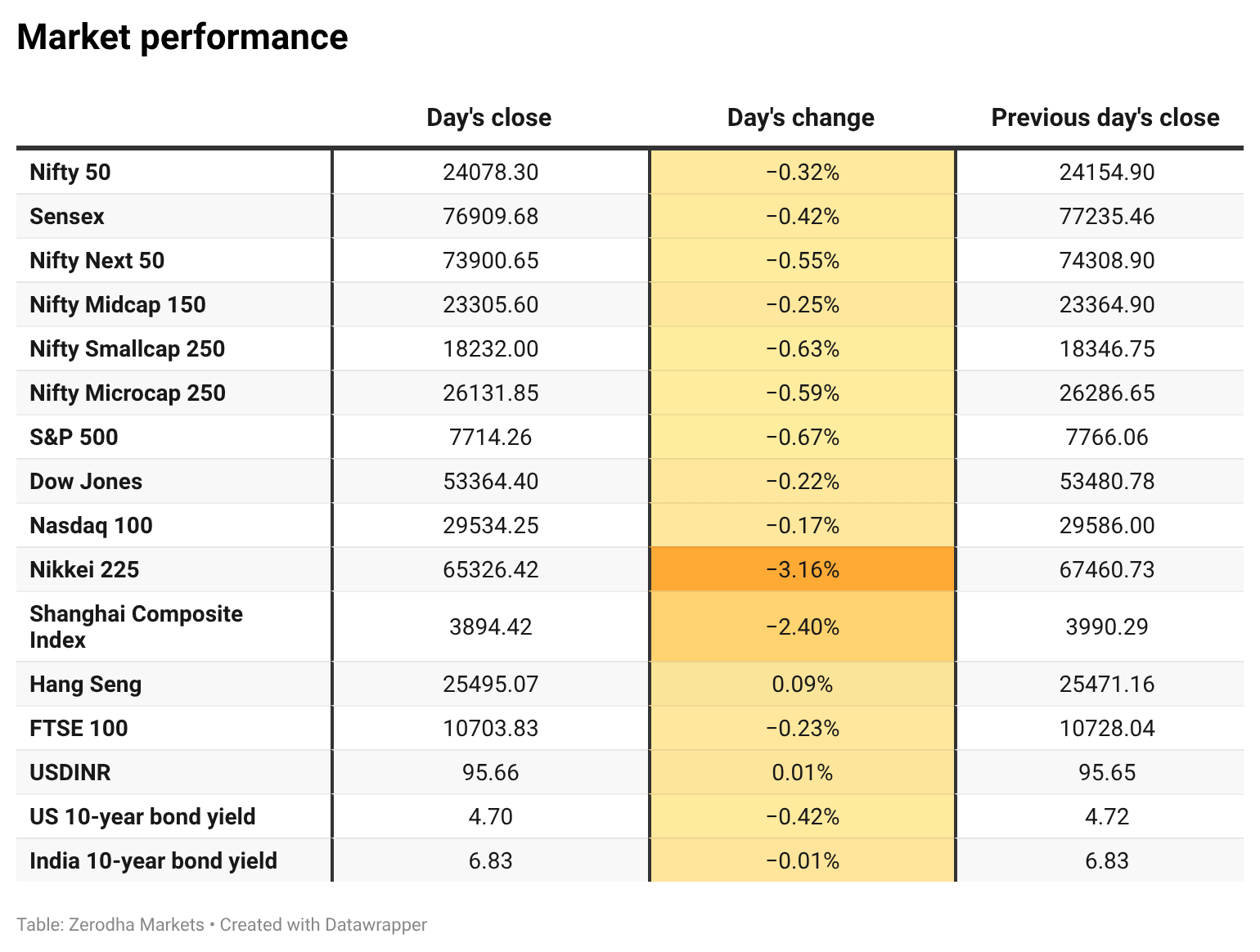Click the Market performance title
Screen dimensions: 1260x952
pyautogui.click(x=182, y=38)
